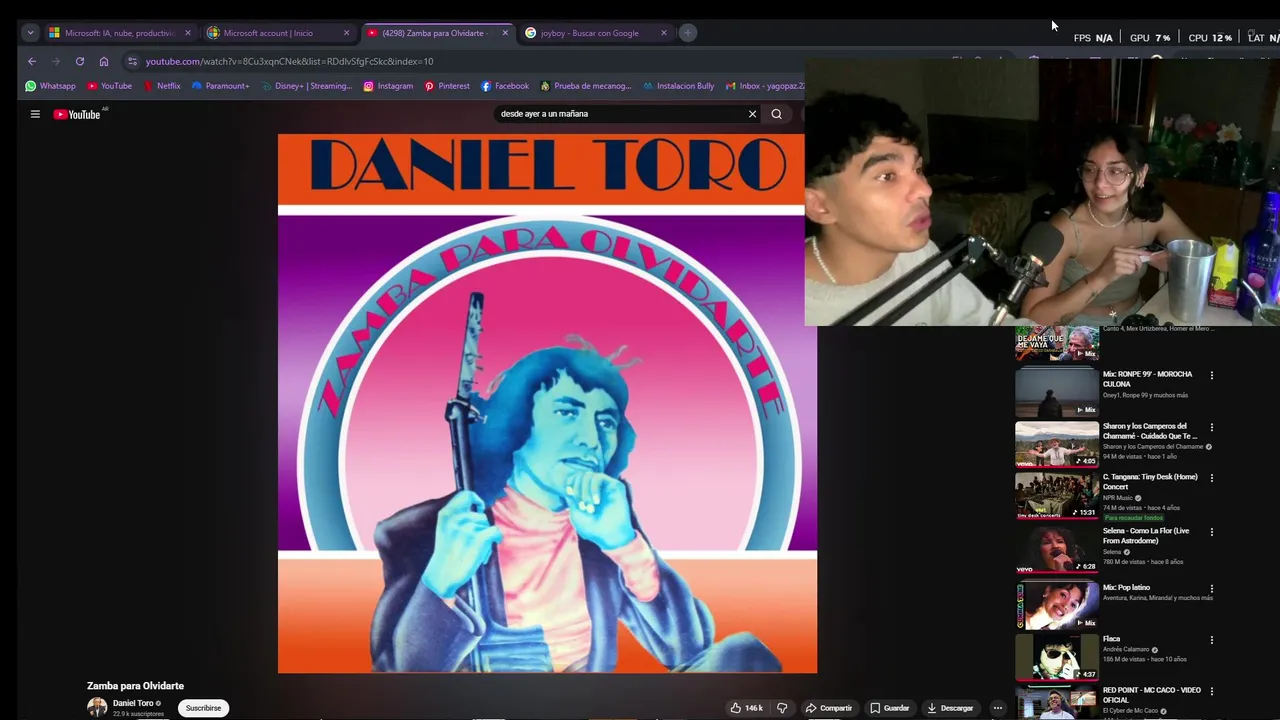Open the Flaca Andrés Calamaro thumbnail
The width and height of the screenshot is (1280, 720).
coord(1057,657)
